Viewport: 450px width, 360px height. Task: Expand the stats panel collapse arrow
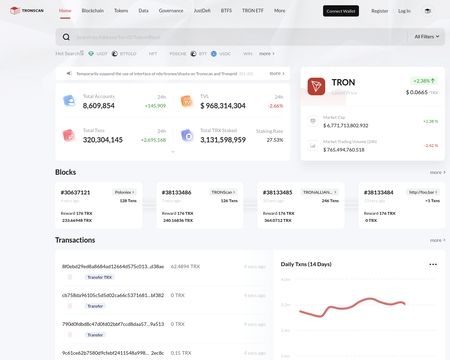click(173, 152)
